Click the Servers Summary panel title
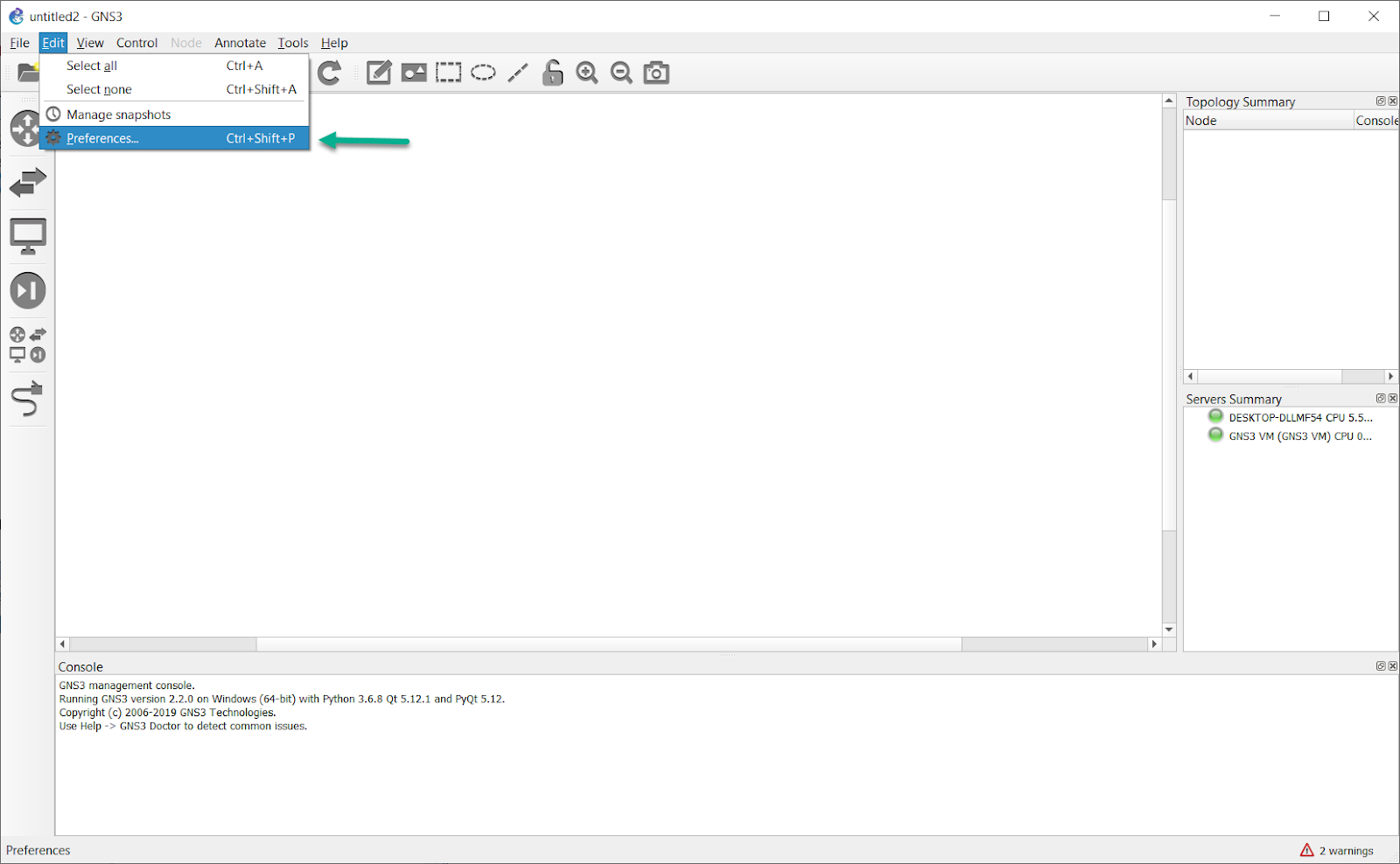The height and width of the screenshot is (864, 1400). coord(1234,399)
